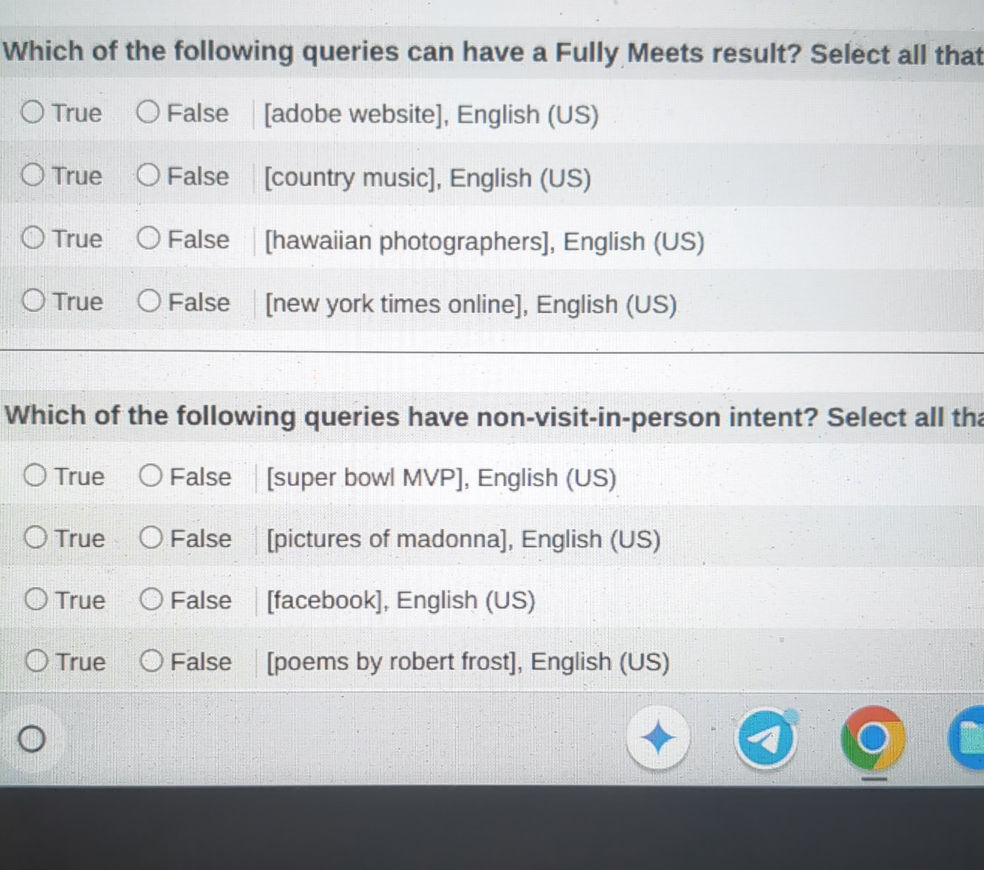Viewport: 984px width, 870px height.
Task: Click the status area circle bottom left
Action: pyautogui.click(x=33, y=738)
